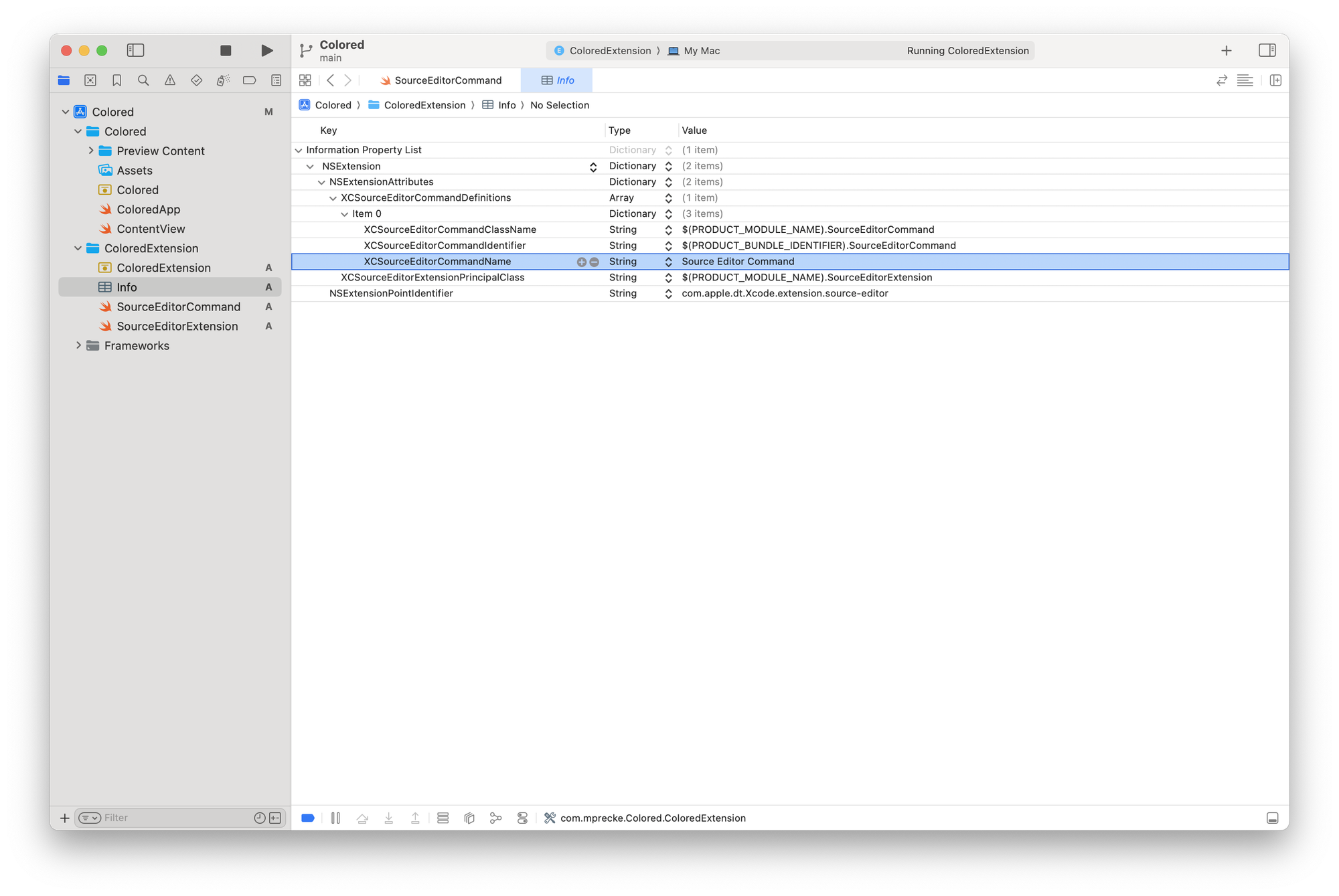Collapse XCSourceEditorCommandDefinitions array
Screen dimensions: 1339x896
(x=333, y=198)
